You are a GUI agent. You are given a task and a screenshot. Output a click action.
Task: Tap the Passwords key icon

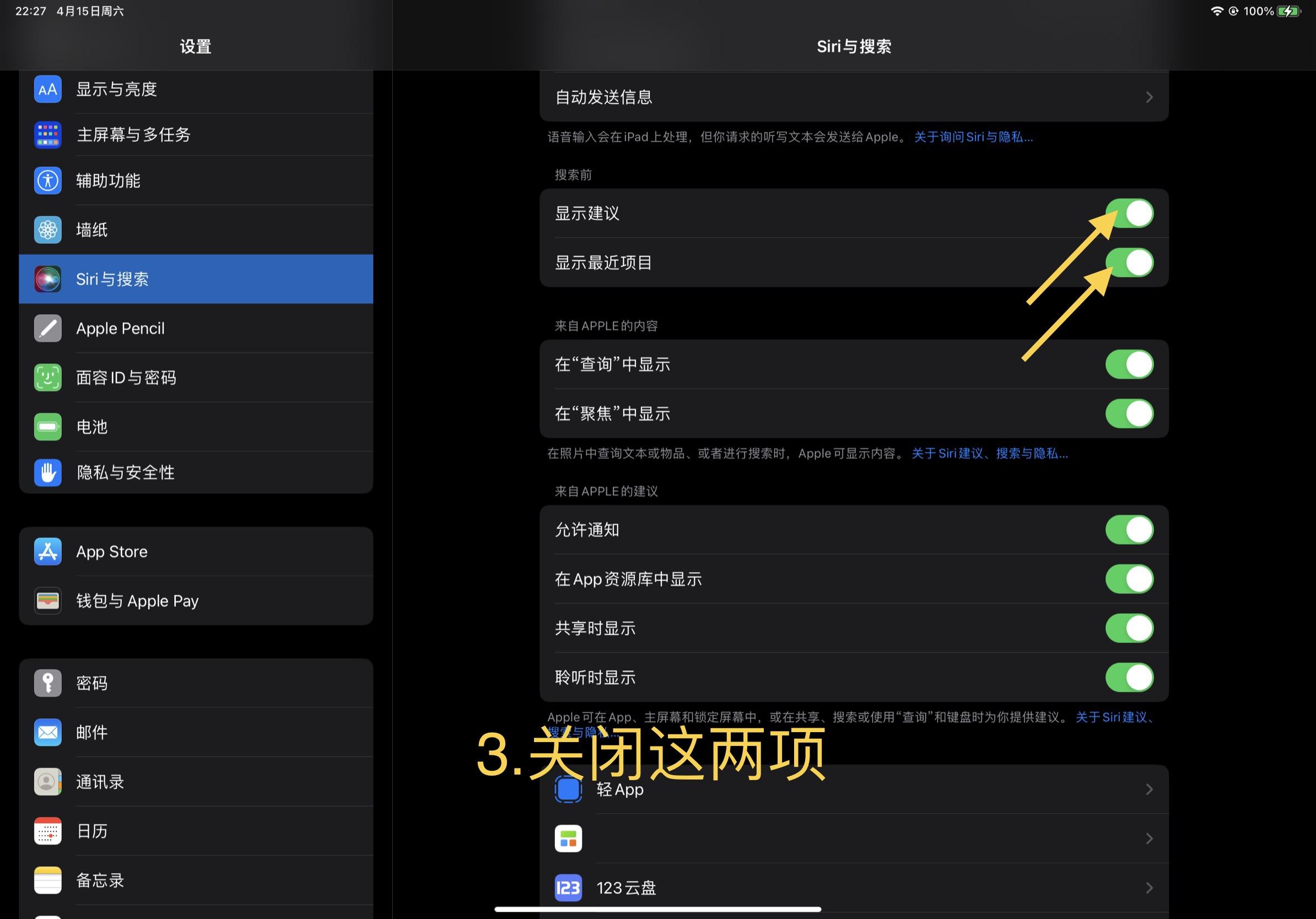click(x=47, y=684)
